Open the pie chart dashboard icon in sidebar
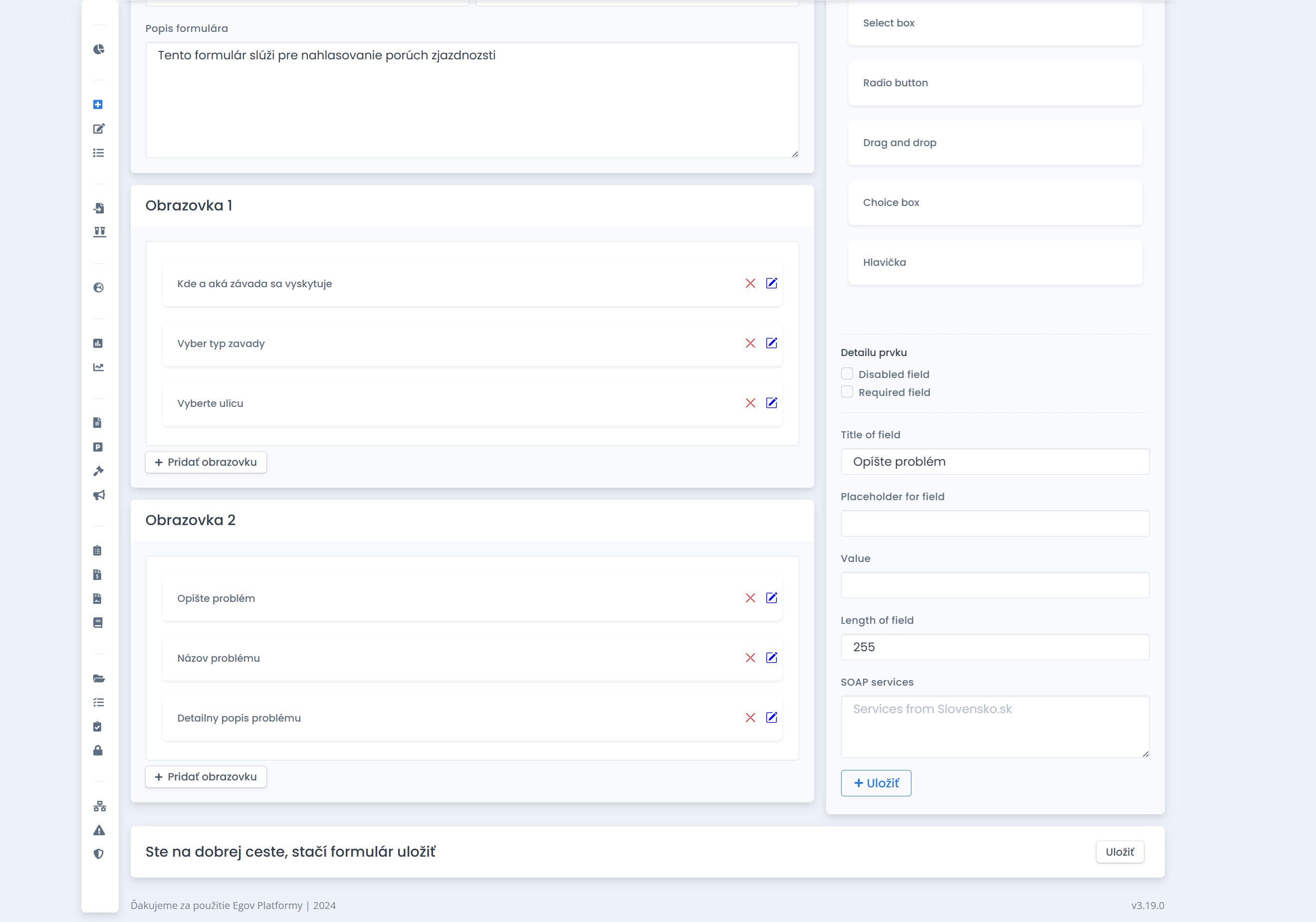 [99, 49]
